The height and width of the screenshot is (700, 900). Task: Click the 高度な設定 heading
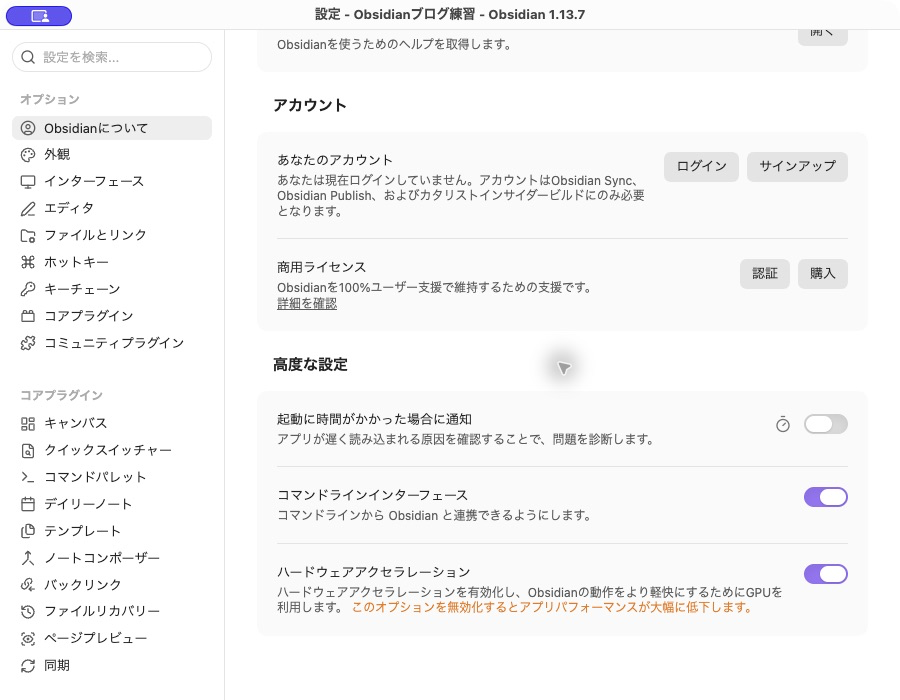tap(310, 365)
